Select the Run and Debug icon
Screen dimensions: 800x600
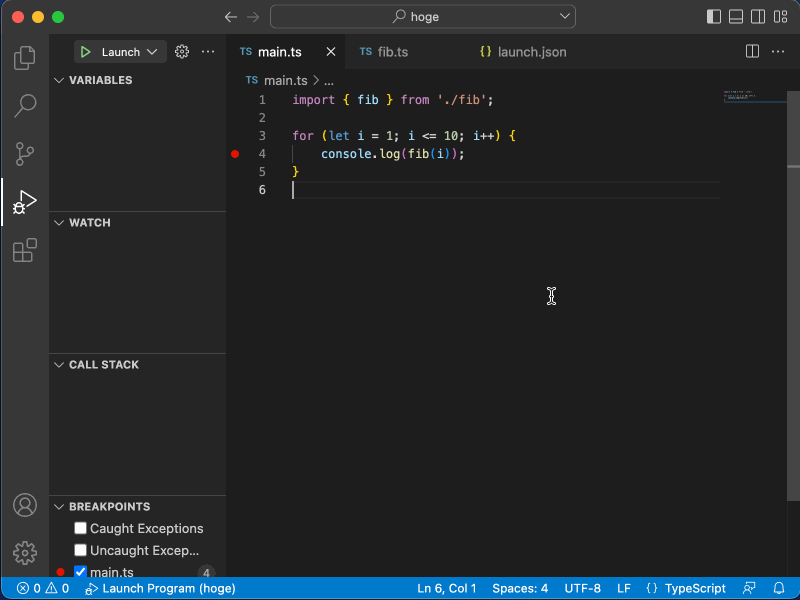coord(24,201)
